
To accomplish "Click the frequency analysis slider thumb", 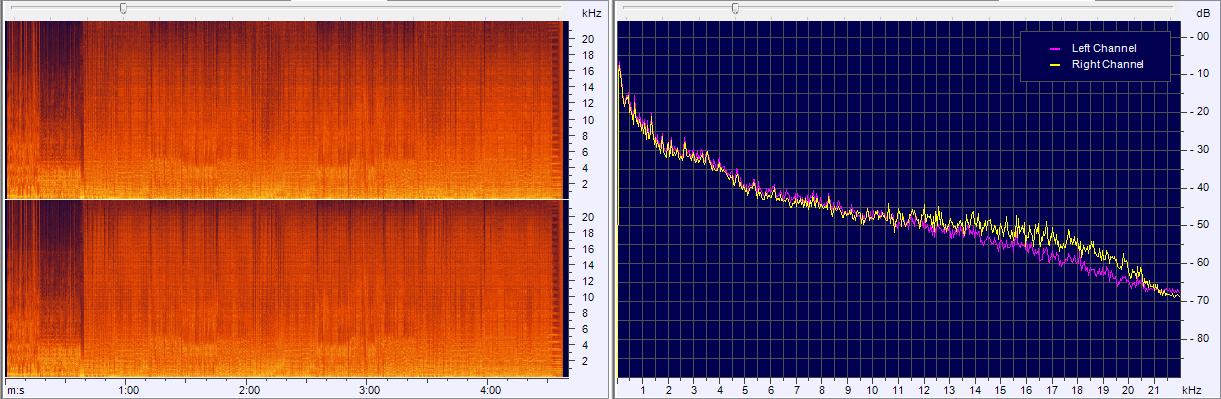I will (x=735, y=8).
